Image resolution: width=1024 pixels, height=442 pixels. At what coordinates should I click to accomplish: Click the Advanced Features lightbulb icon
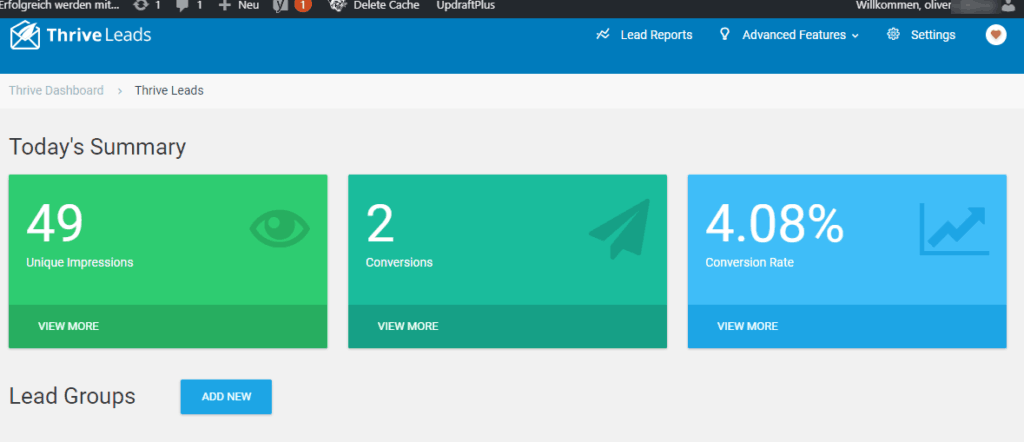[724, 34]
